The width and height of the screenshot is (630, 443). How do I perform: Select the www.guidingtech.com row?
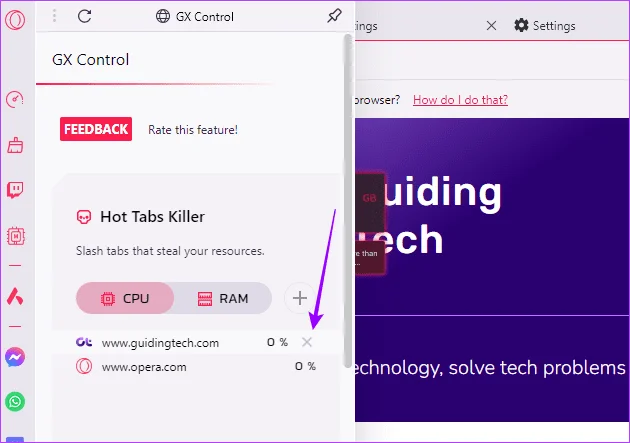(x=196, y=342)
